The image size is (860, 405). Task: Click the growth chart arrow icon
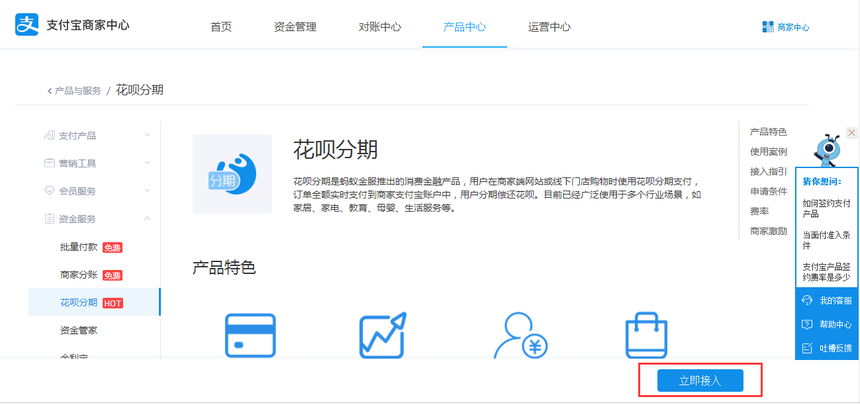383,335
